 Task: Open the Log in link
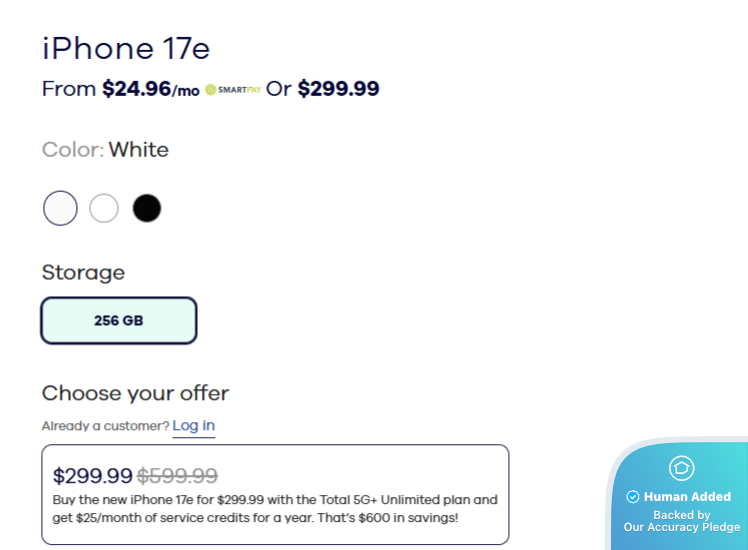(193, 426)
